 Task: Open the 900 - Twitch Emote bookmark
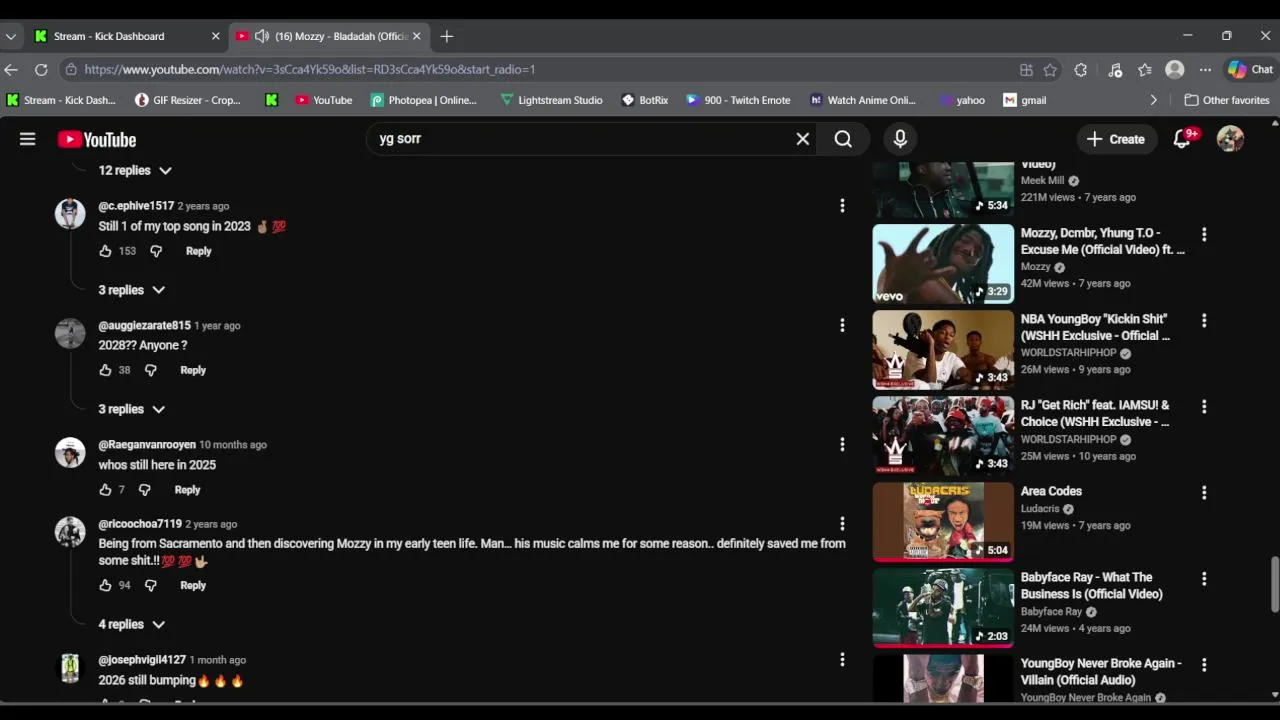pos(738,100)
